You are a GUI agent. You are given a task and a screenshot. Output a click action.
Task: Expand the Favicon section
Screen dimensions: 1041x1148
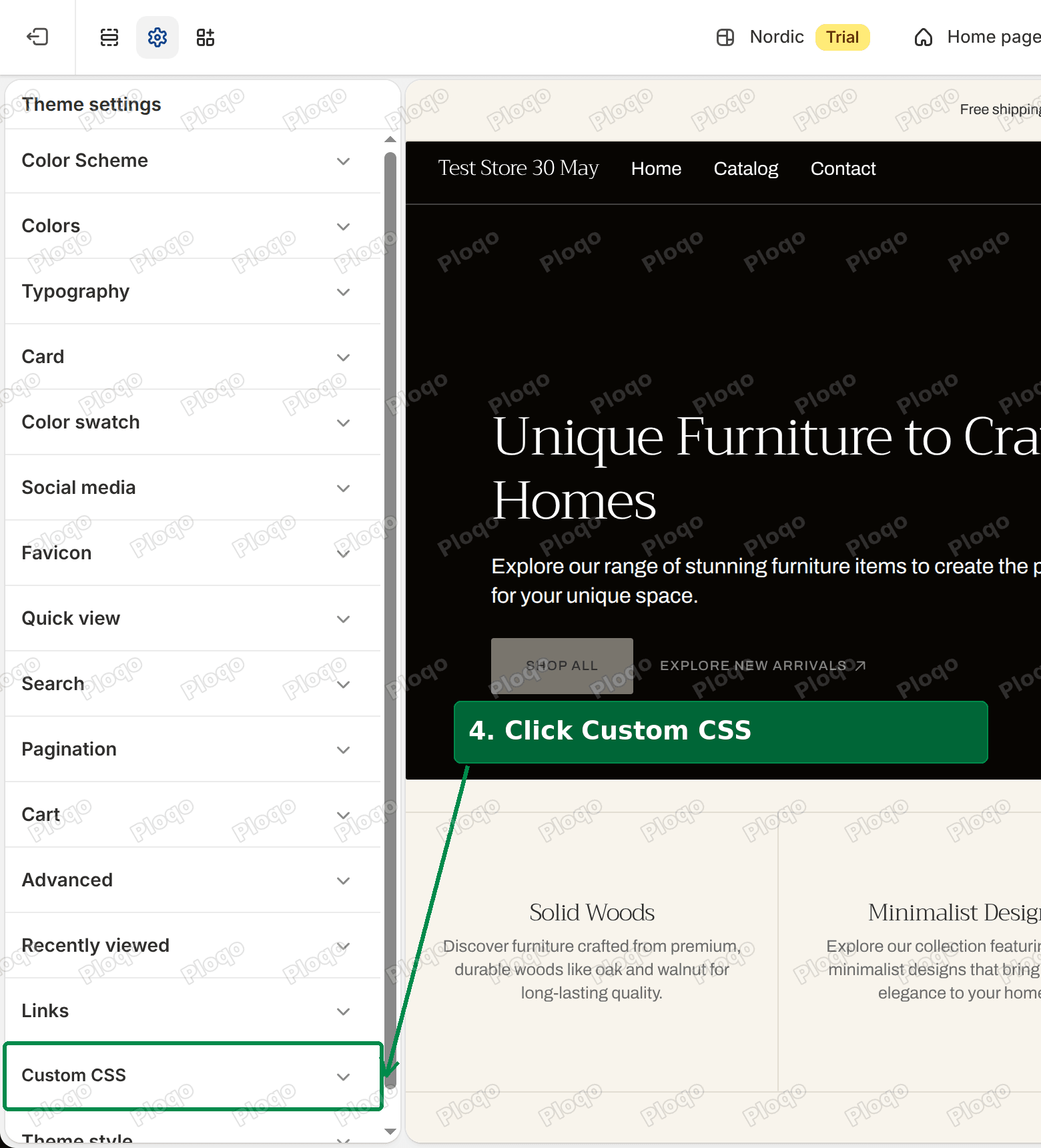(193, 553)
